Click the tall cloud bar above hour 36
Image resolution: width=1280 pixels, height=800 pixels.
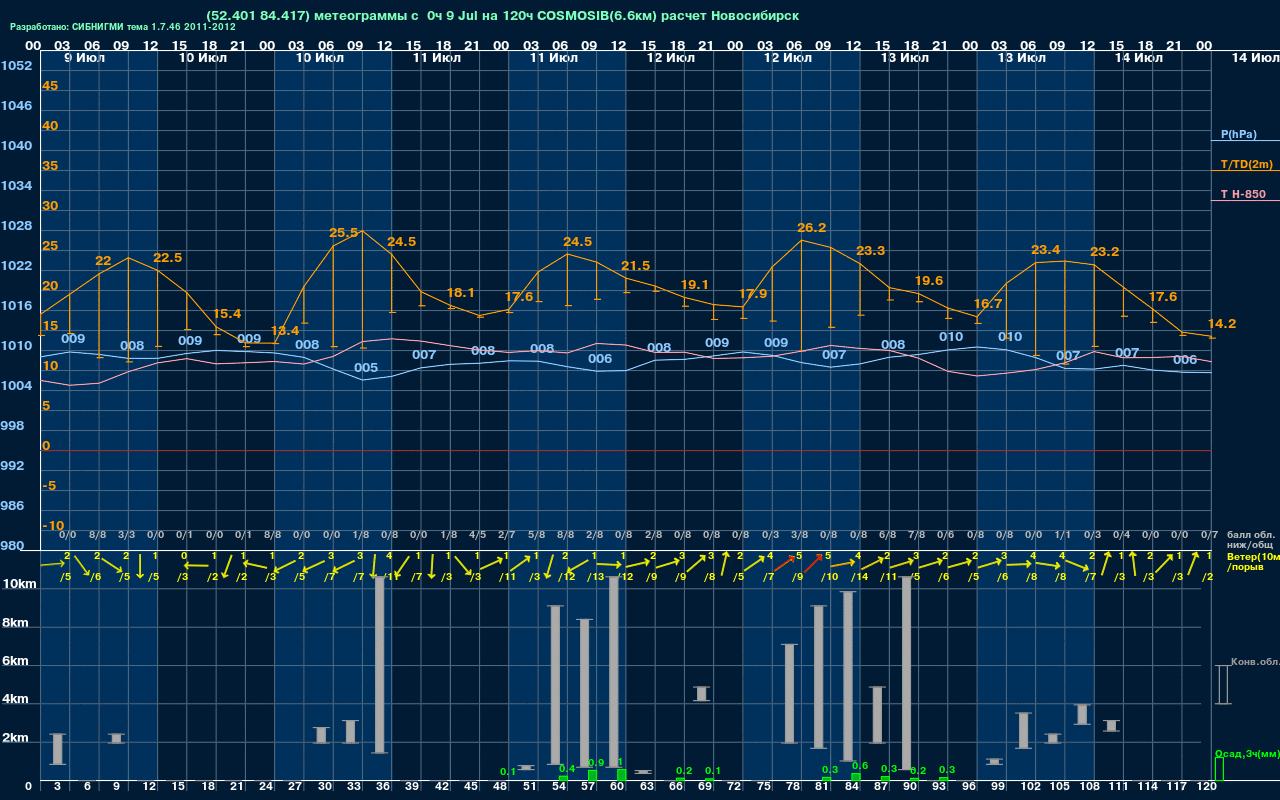[380, 664]
